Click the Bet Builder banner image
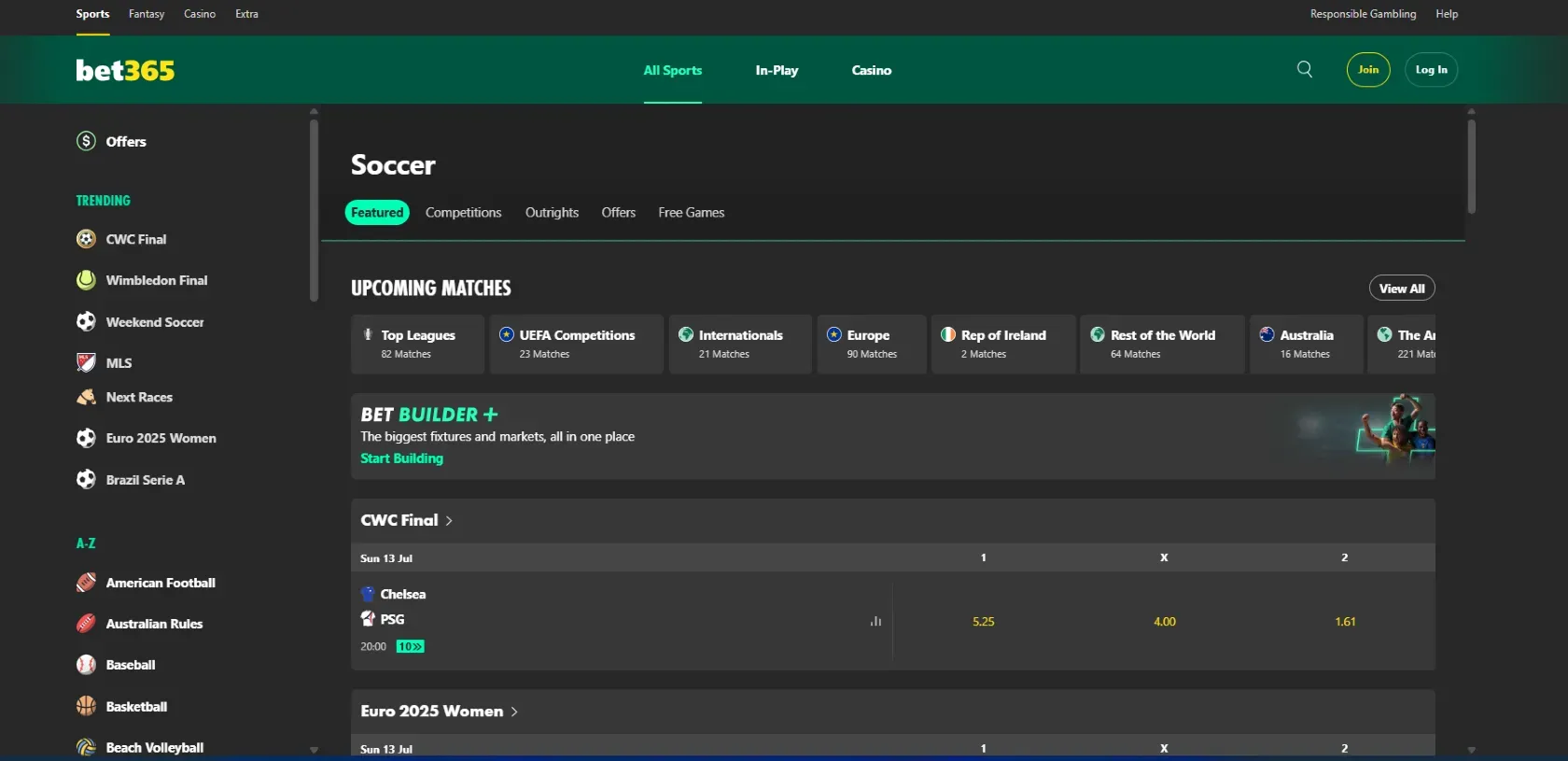This screenshot has width=1568, height=761. pyautogui.click(x=1394, y=430)
